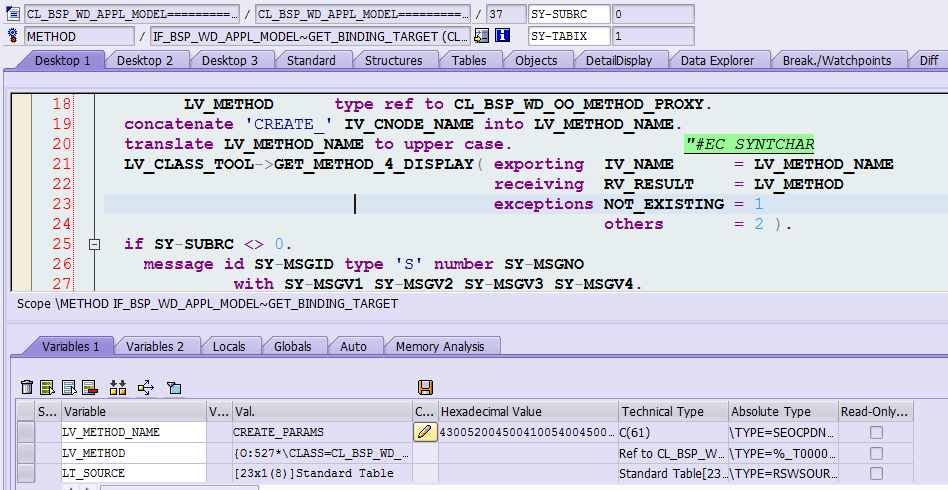Select the Memory Analysis tab
948x490 pixels.
440,347
